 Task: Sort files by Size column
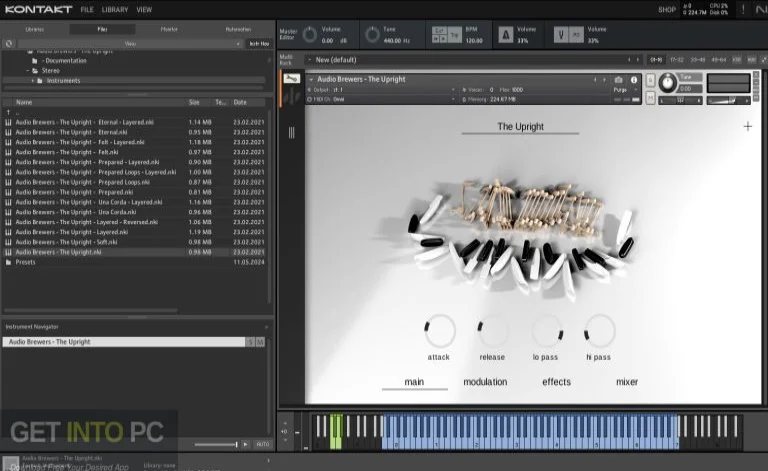[x=194, y=102]
